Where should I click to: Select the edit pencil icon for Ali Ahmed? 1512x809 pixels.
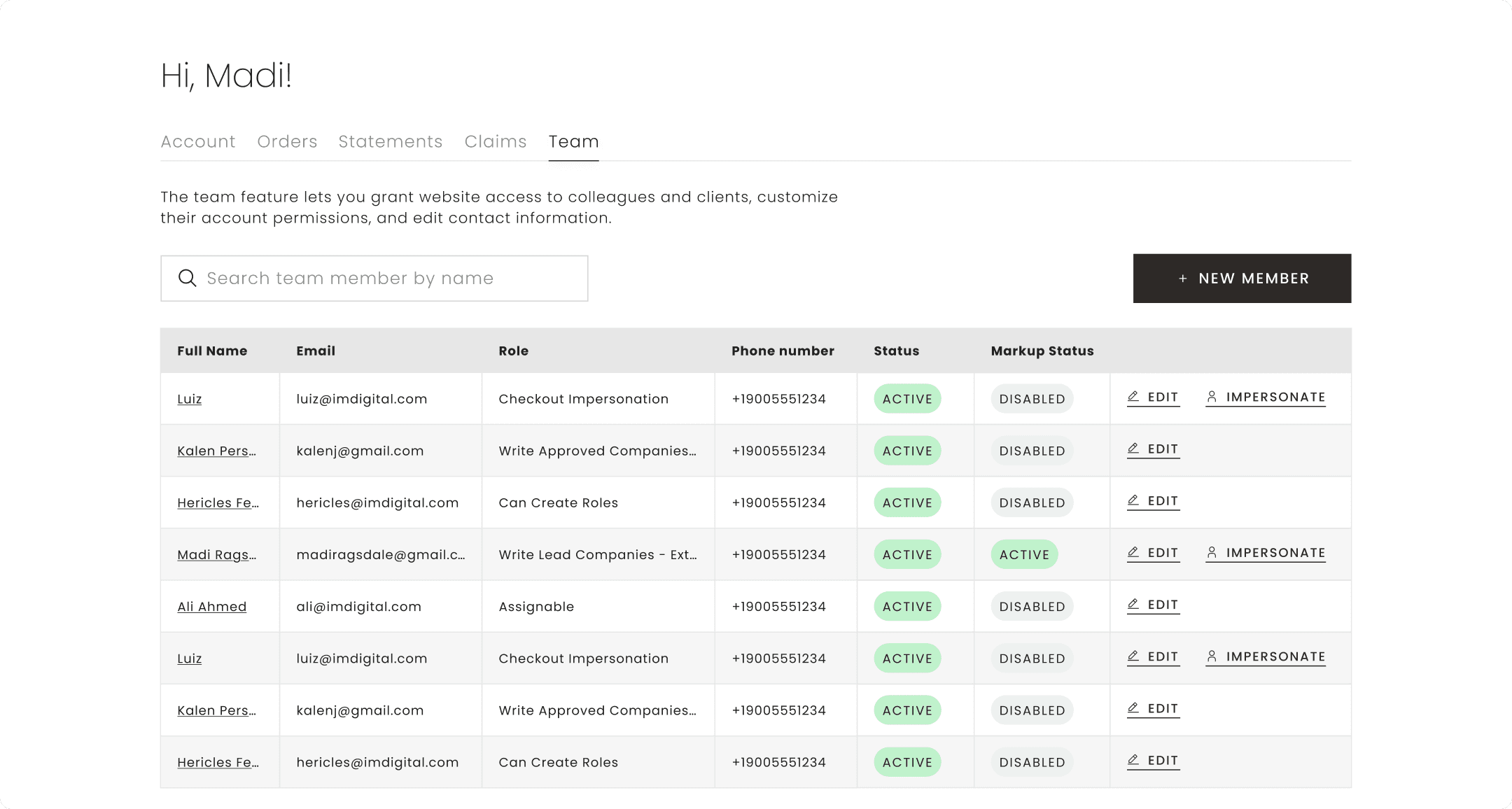tap(1134, 604)
